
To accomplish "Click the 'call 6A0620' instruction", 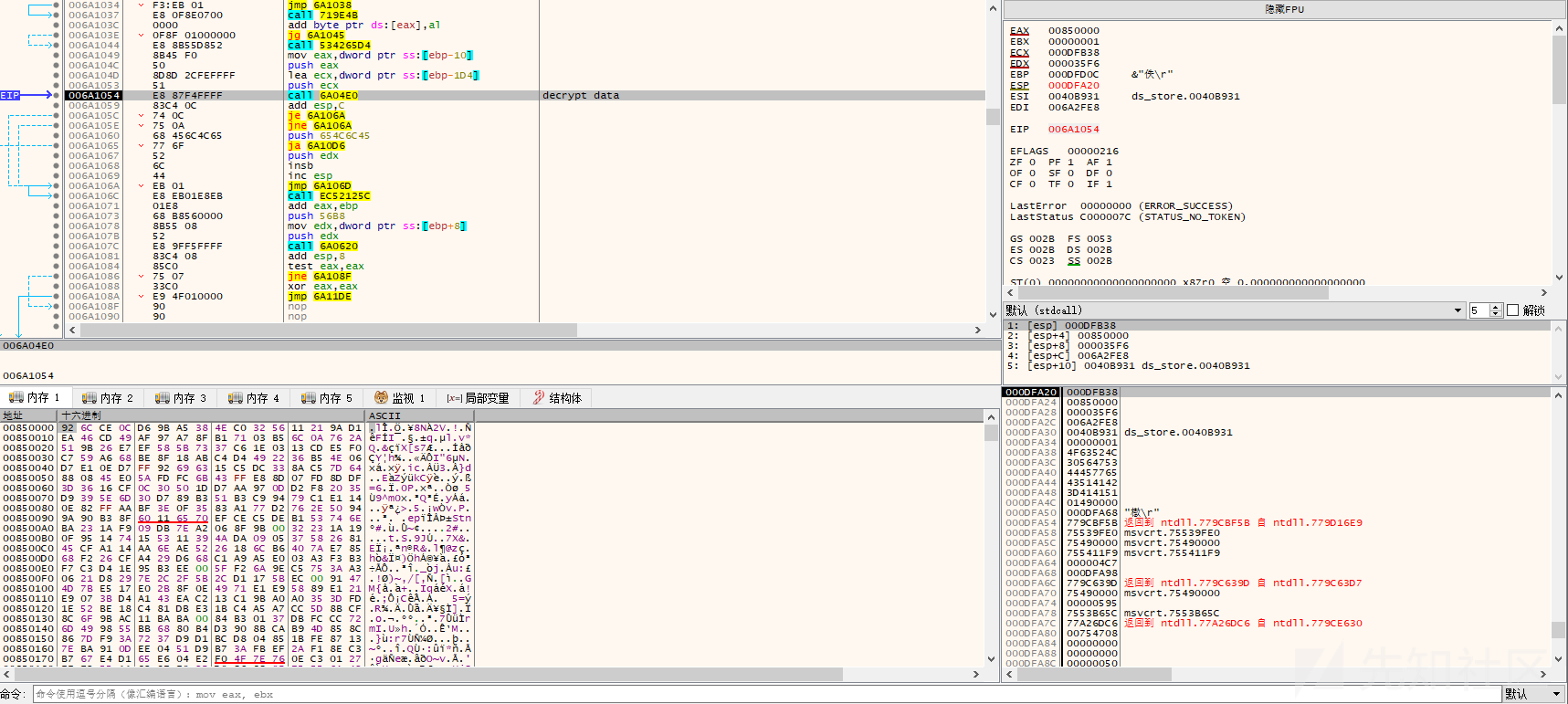I will 323,246.
